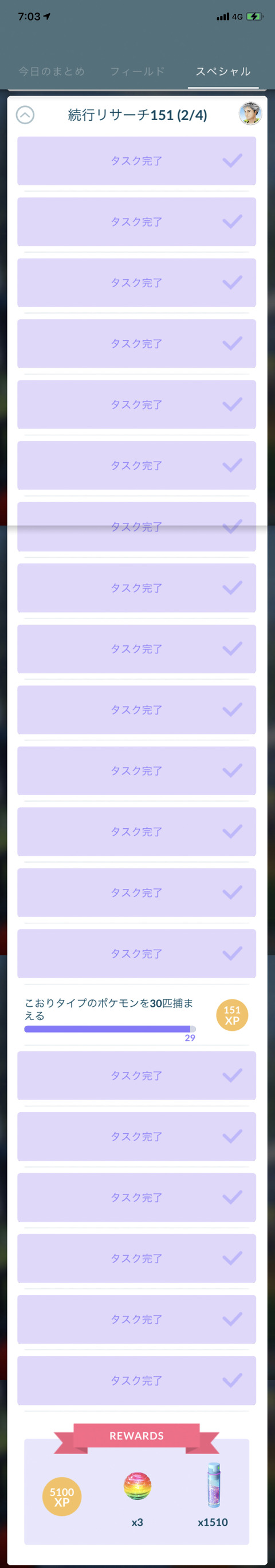Claim the 151 XP reward badge
The height and width of the screenshot is (1568, 275).
232,1015
